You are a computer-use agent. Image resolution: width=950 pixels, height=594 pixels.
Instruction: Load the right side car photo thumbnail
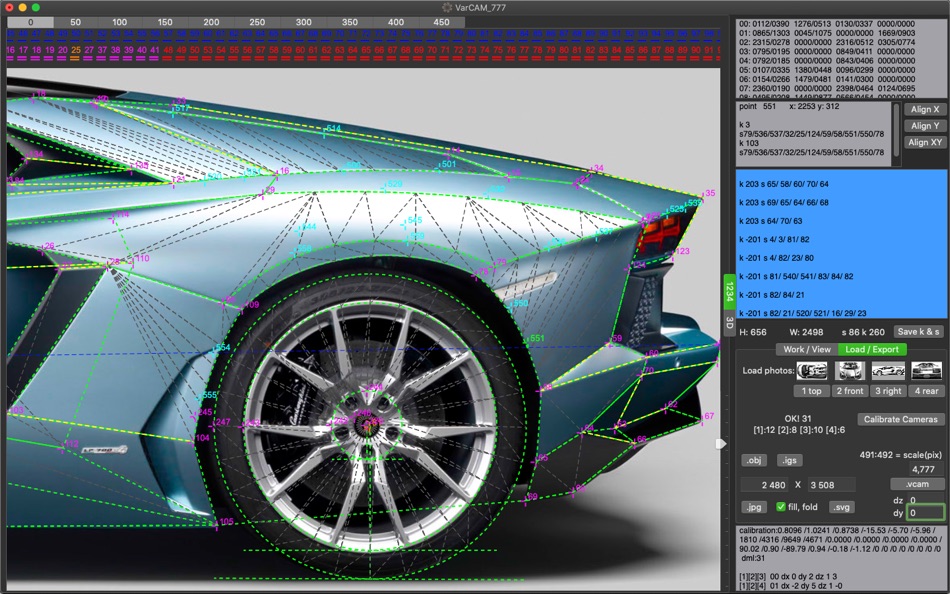(888, 370)
